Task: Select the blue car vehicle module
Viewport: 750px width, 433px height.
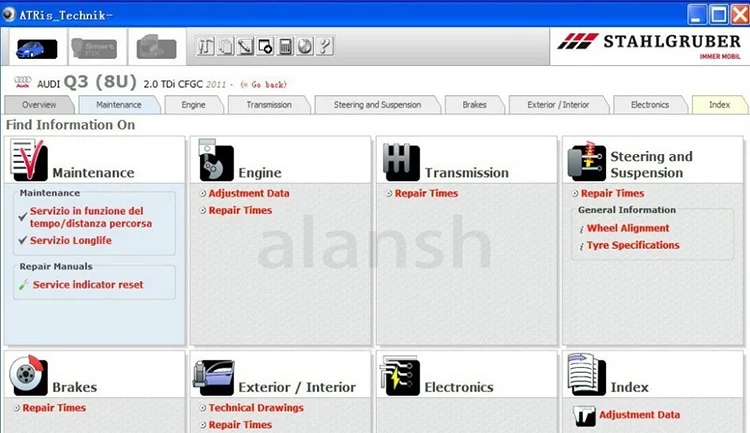Action: pyautogui.click(x=36, y=49)
